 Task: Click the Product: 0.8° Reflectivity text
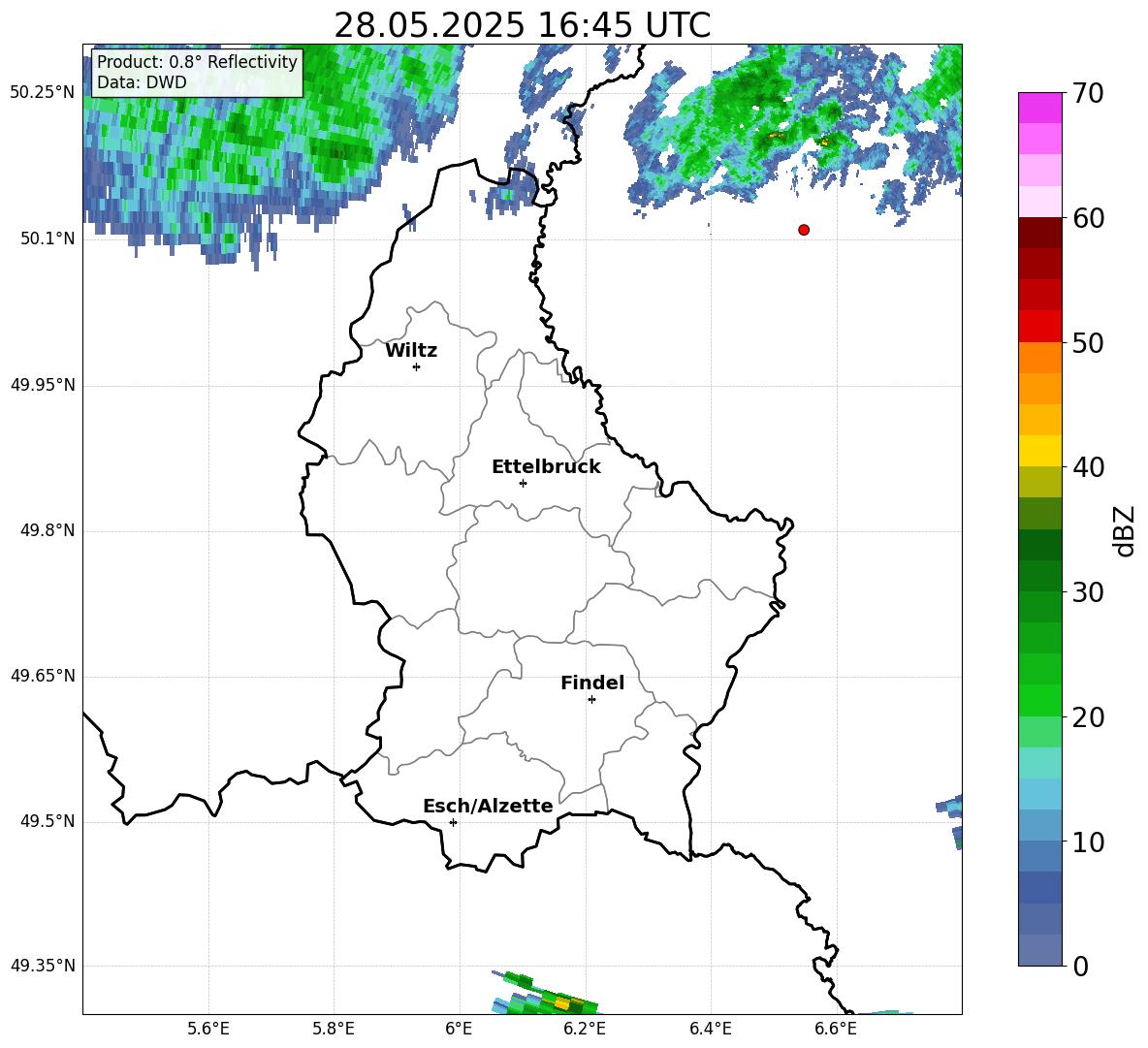[x=197, y=61]
